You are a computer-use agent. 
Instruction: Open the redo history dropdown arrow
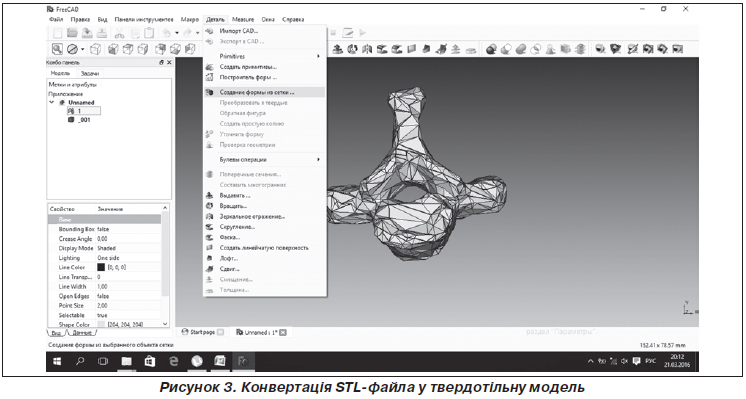tap(197, 33)
